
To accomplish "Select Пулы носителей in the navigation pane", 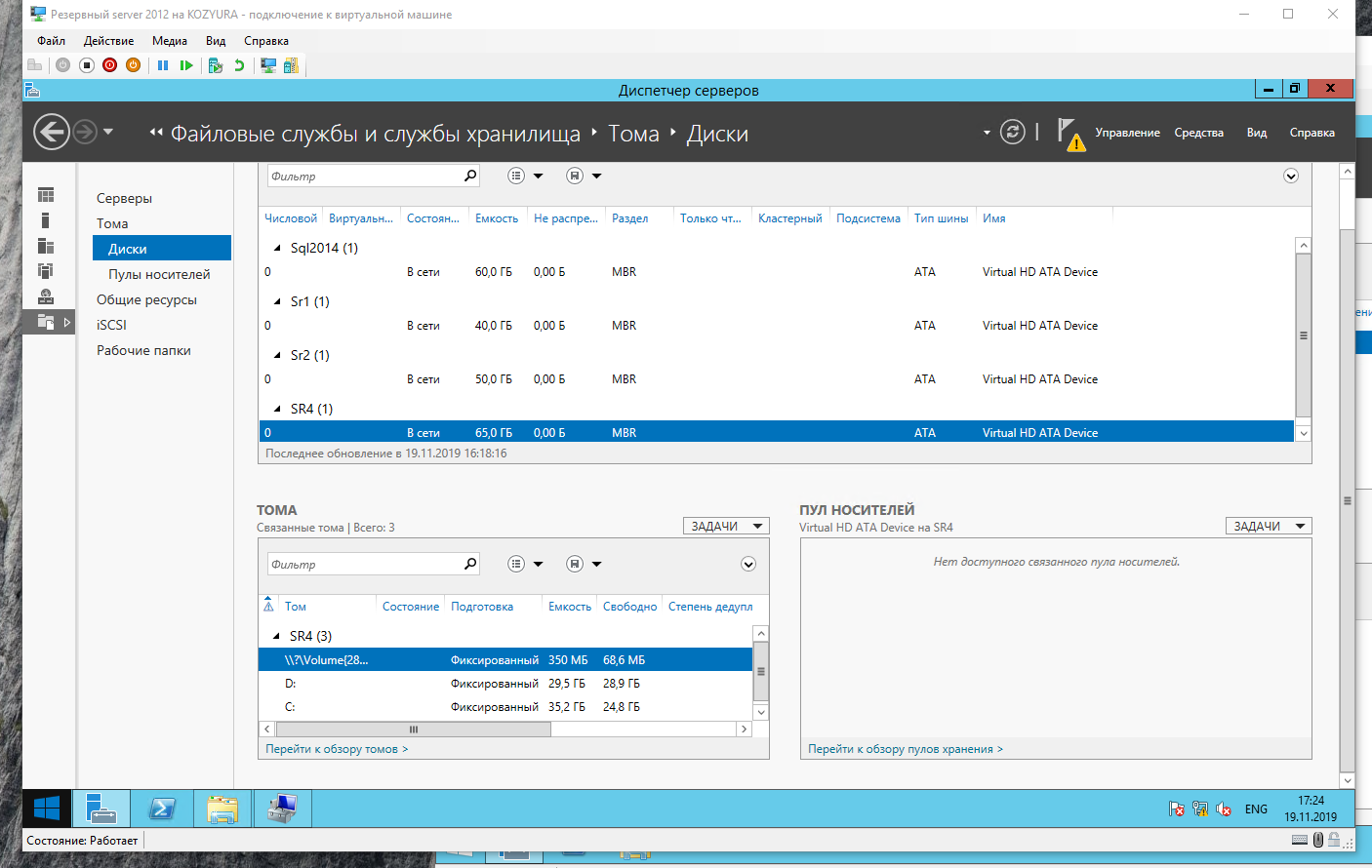I will click(159, 274).
